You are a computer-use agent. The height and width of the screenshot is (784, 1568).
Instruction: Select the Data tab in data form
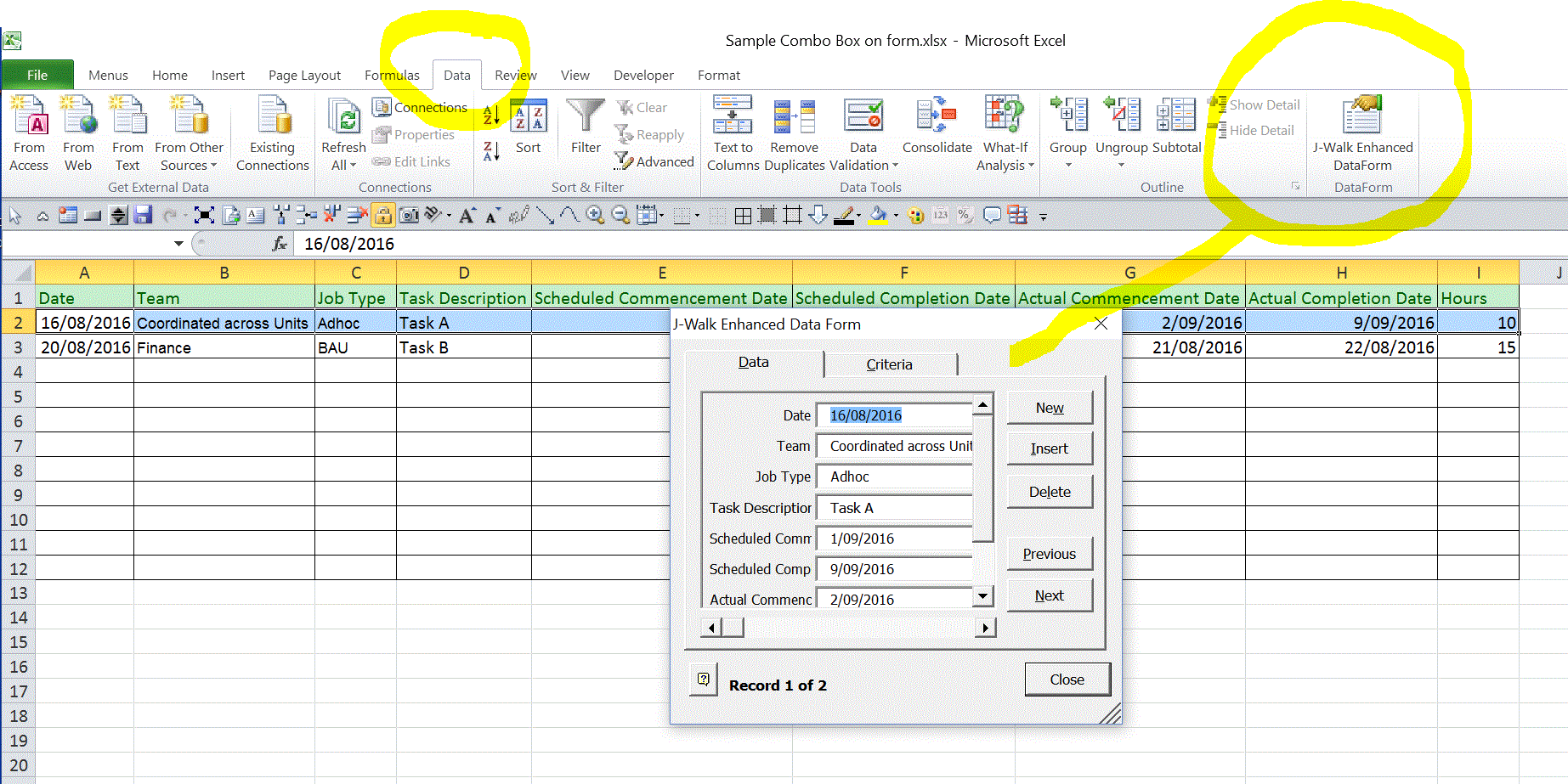click(x=753, y=362)
